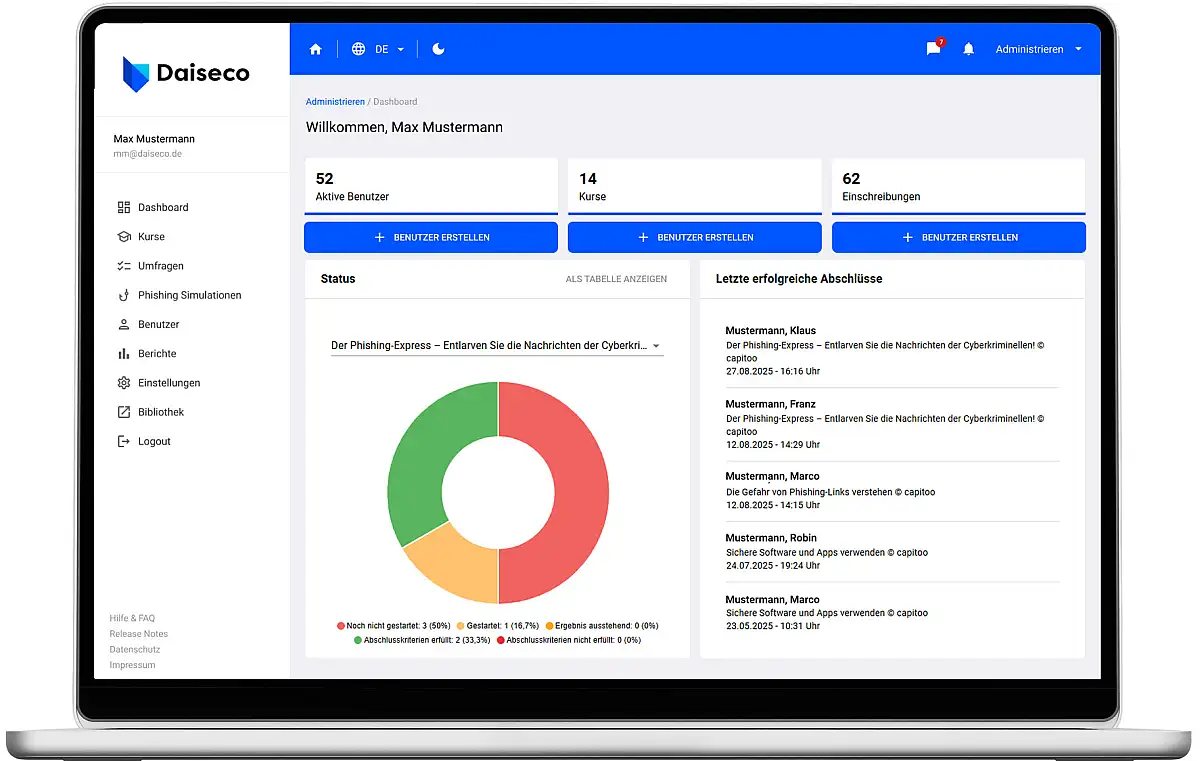Toggle the Noch nicht gestartet legend entry
Viewport: 1200px width, 761px height.
tap(393, 626)
